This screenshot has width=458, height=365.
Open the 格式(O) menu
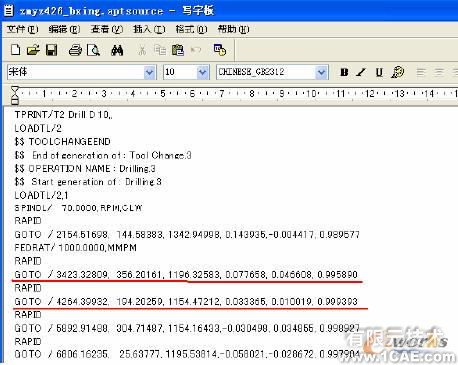click(191, 29)
